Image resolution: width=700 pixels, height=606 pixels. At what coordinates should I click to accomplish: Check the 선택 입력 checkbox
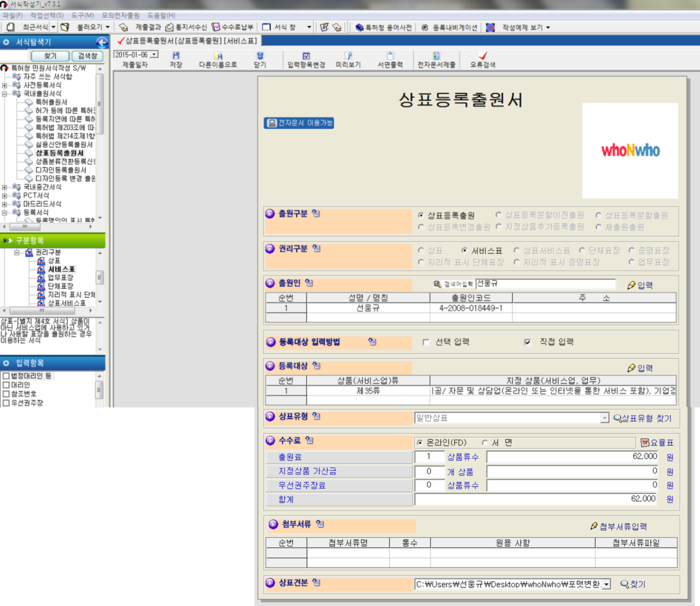coord(426,341)
